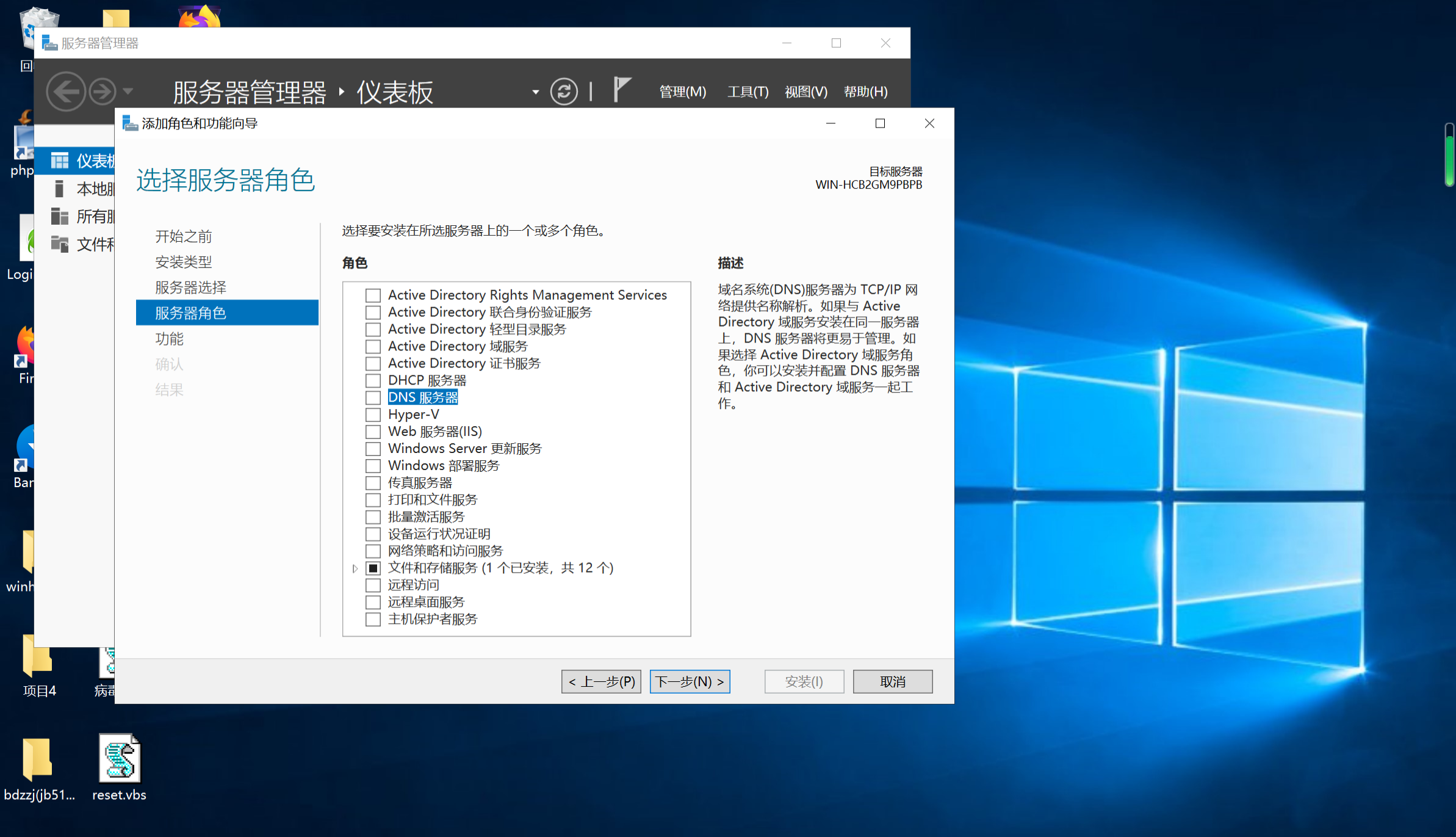Image resolution: width=1456 pixels, height=837 pixels.
Task: Click the green vertical bar at screen right
Action: click(1450, 154)
